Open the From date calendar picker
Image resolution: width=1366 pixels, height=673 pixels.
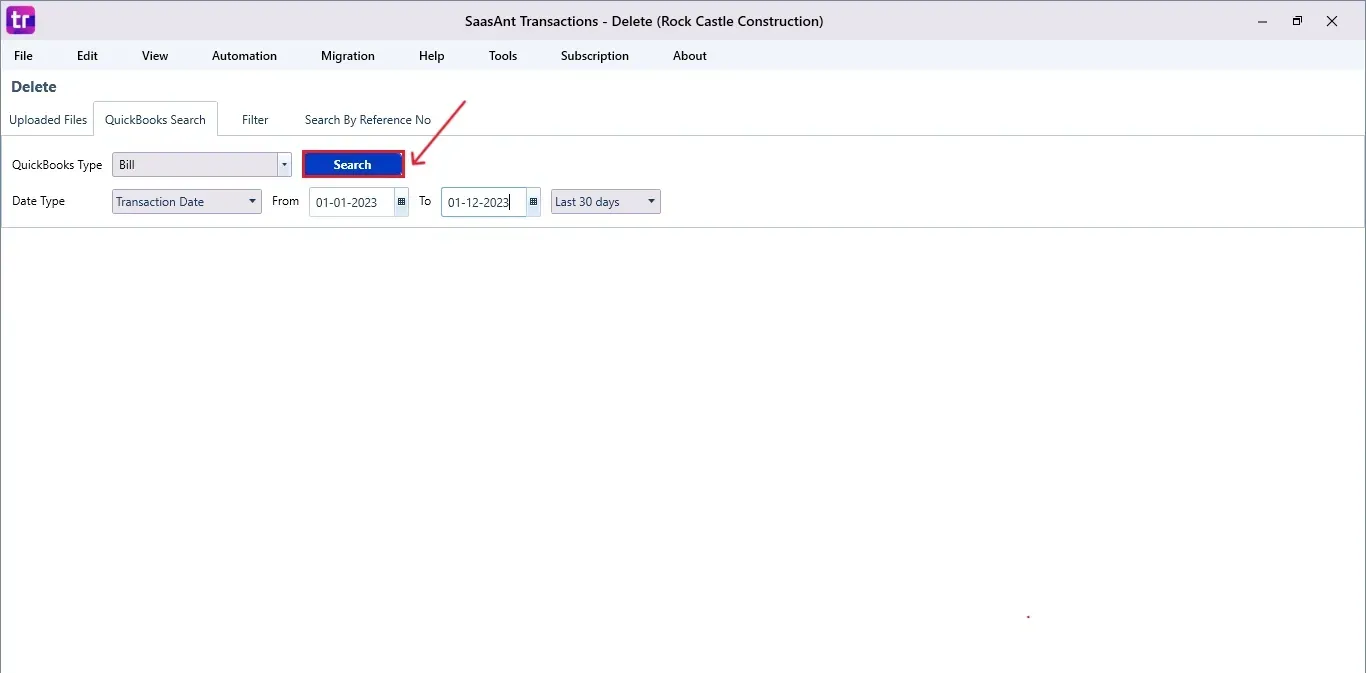(x=401, y=202)
